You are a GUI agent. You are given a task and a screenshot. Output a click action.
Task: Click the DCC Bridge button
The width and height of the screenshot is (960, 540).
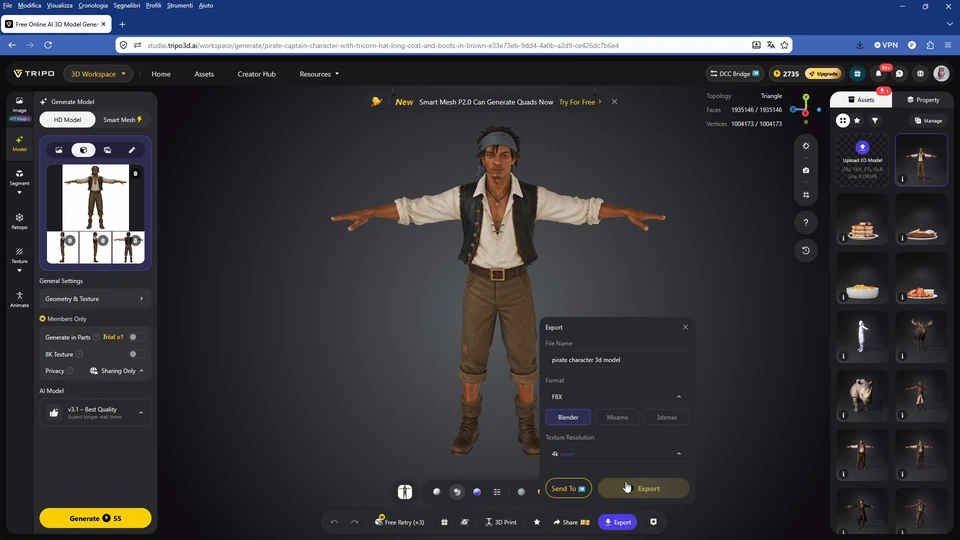coord(735,73)
